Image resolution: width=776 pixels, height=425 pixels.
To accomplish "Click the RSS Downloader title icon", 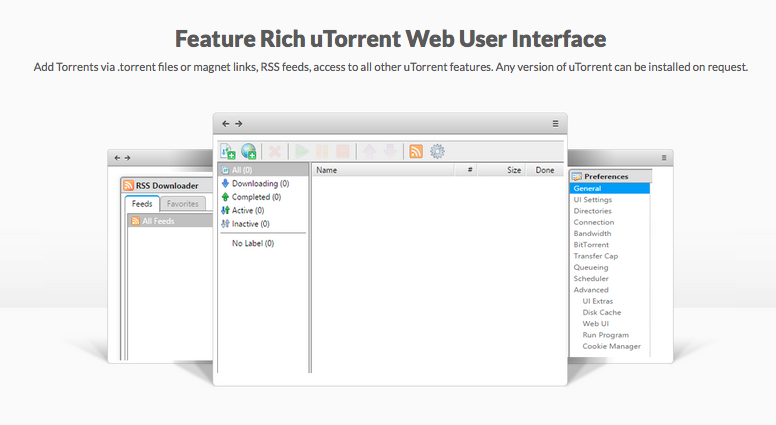I will click(129, 186).
